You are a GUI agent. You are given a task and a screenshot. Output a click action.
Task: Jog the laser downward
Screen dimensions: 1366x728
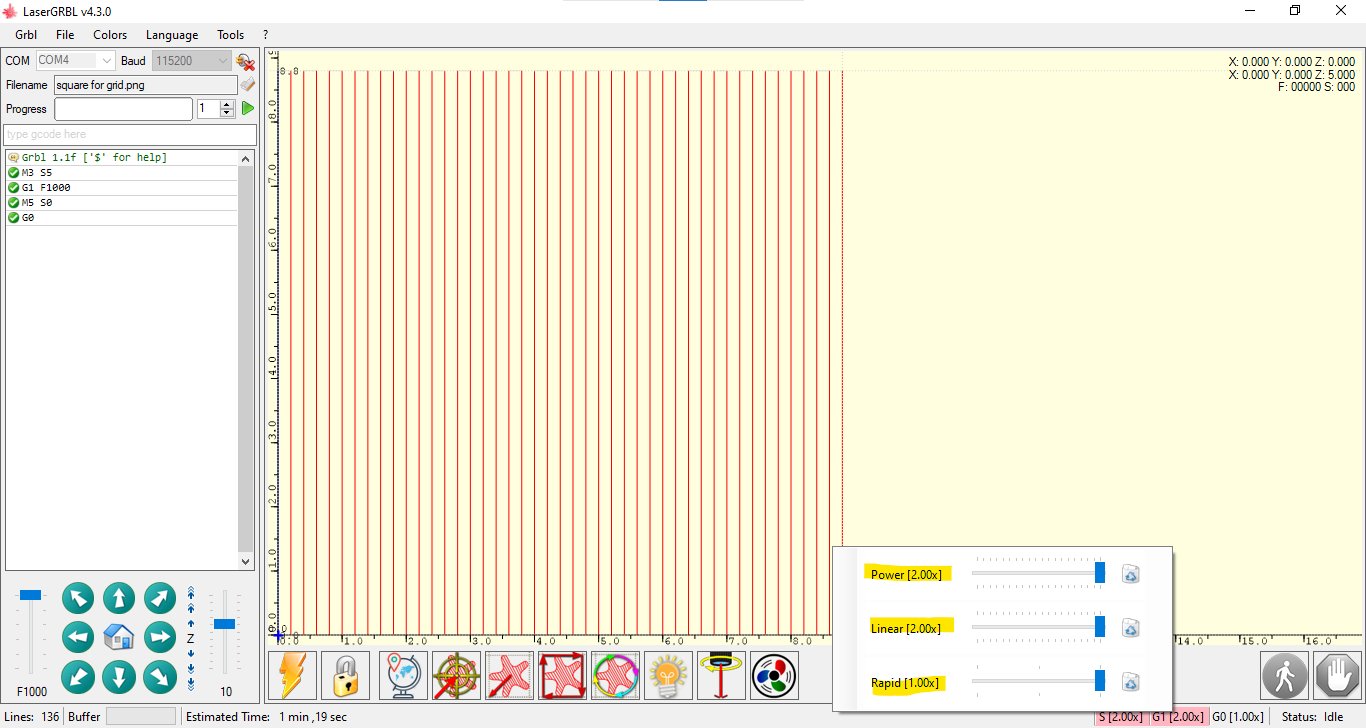119,677
